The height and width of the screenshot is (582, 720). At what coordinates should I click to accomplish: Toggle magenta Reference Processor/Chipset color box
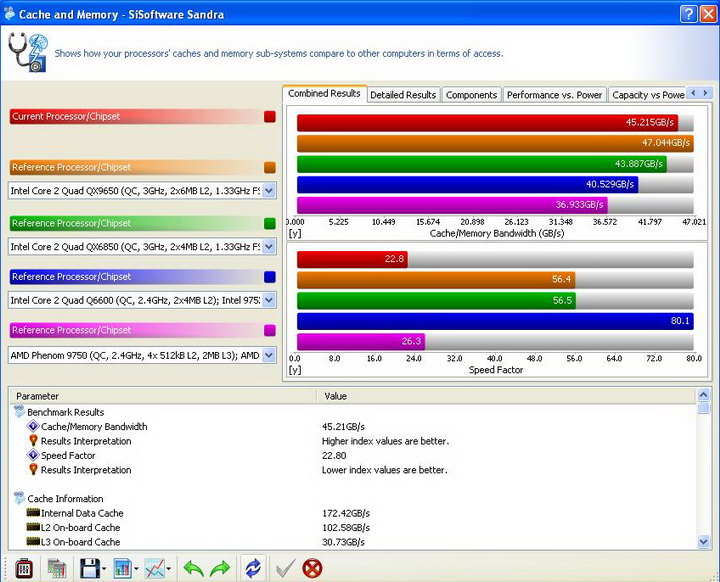click(x=270, y=330)
